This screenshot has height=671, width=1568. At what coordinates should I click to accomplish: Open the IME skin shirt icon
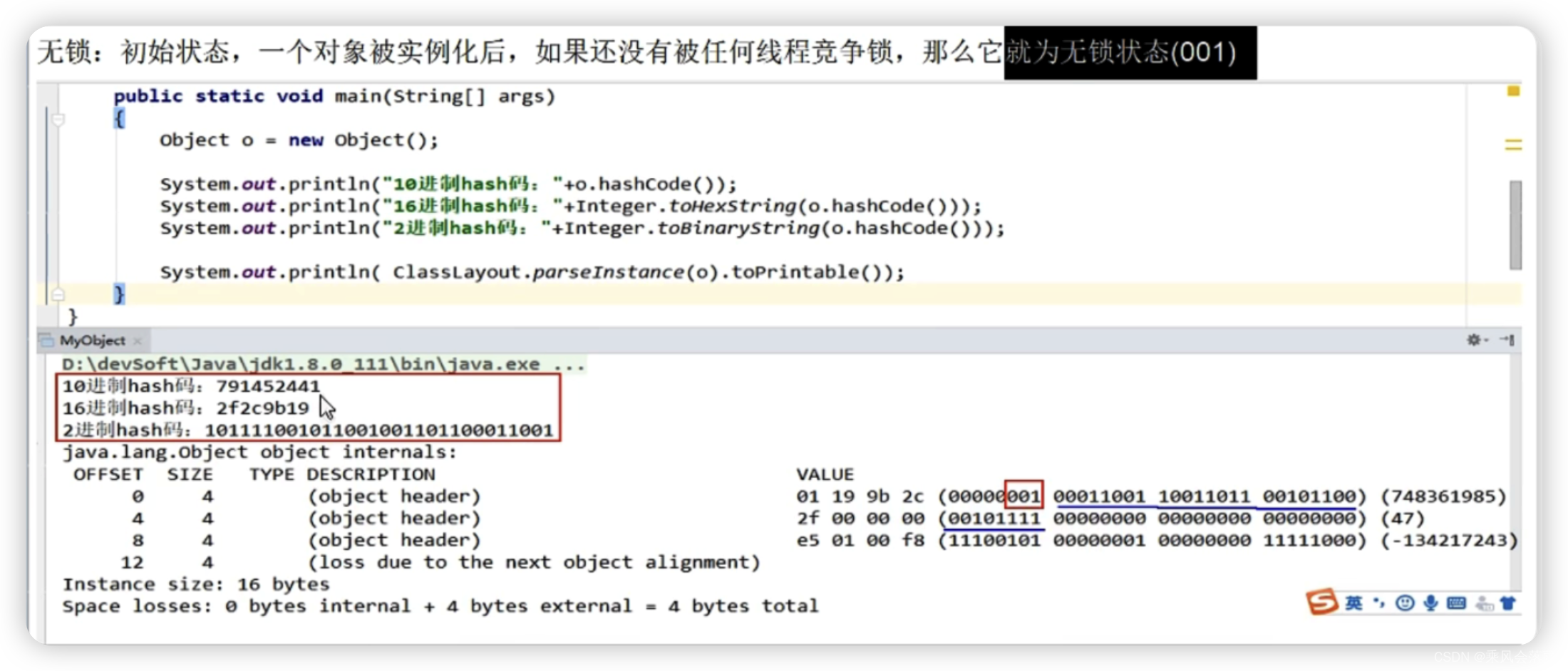coord(1508,603)
